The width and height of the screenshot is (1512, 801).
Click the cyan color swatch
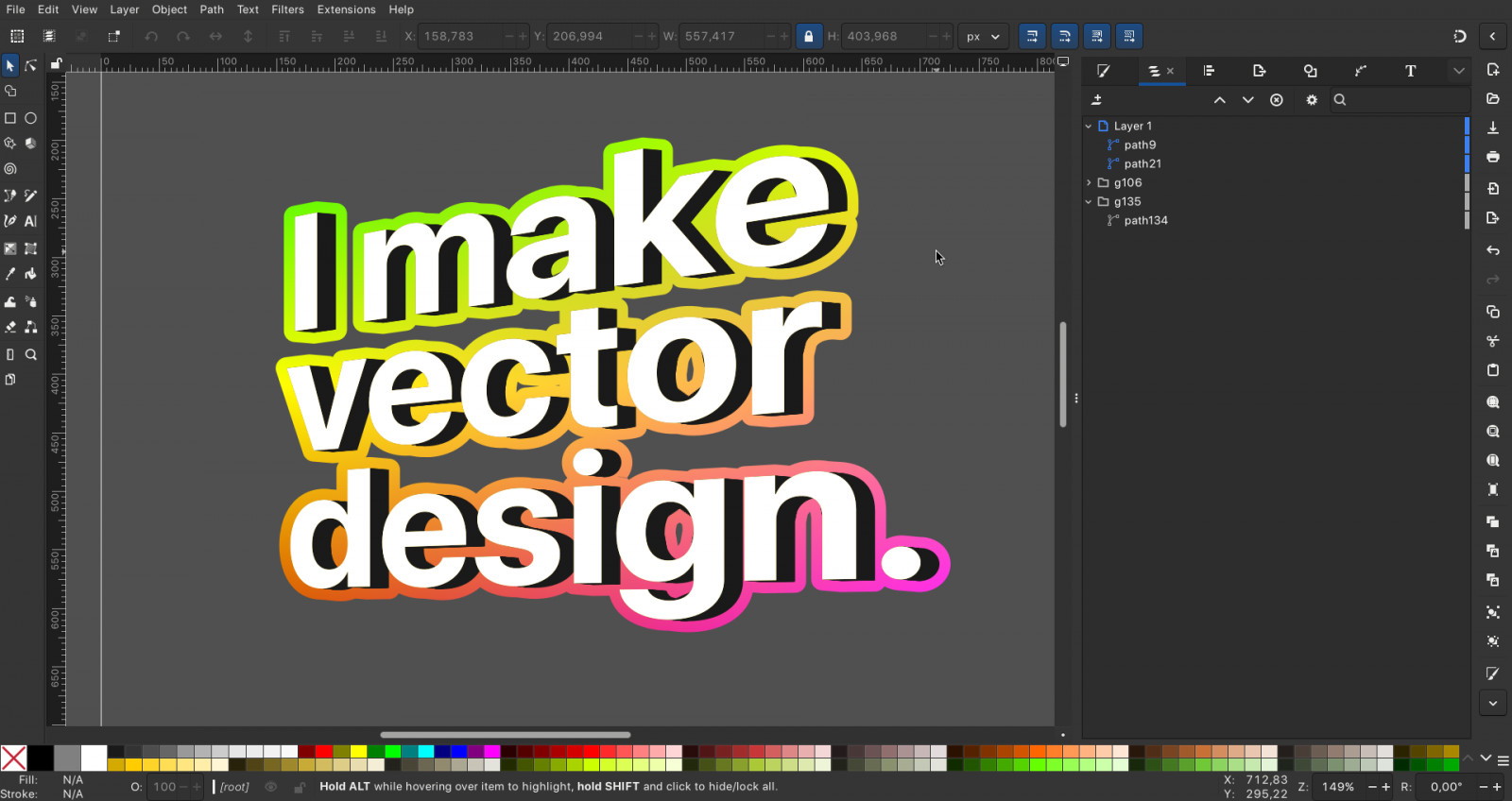[426, 752]
